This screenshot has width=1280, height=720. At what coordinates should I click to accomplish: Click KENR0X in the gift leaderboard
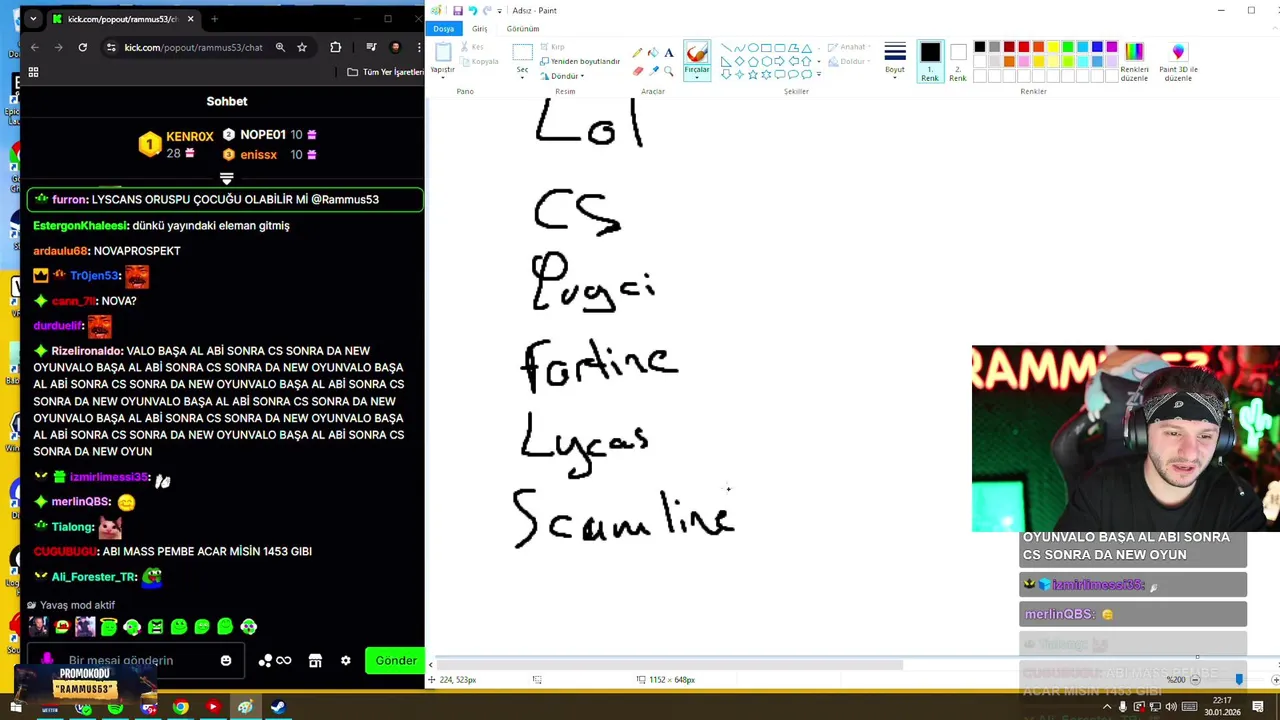pyautogui.click(x=190, y=136)
